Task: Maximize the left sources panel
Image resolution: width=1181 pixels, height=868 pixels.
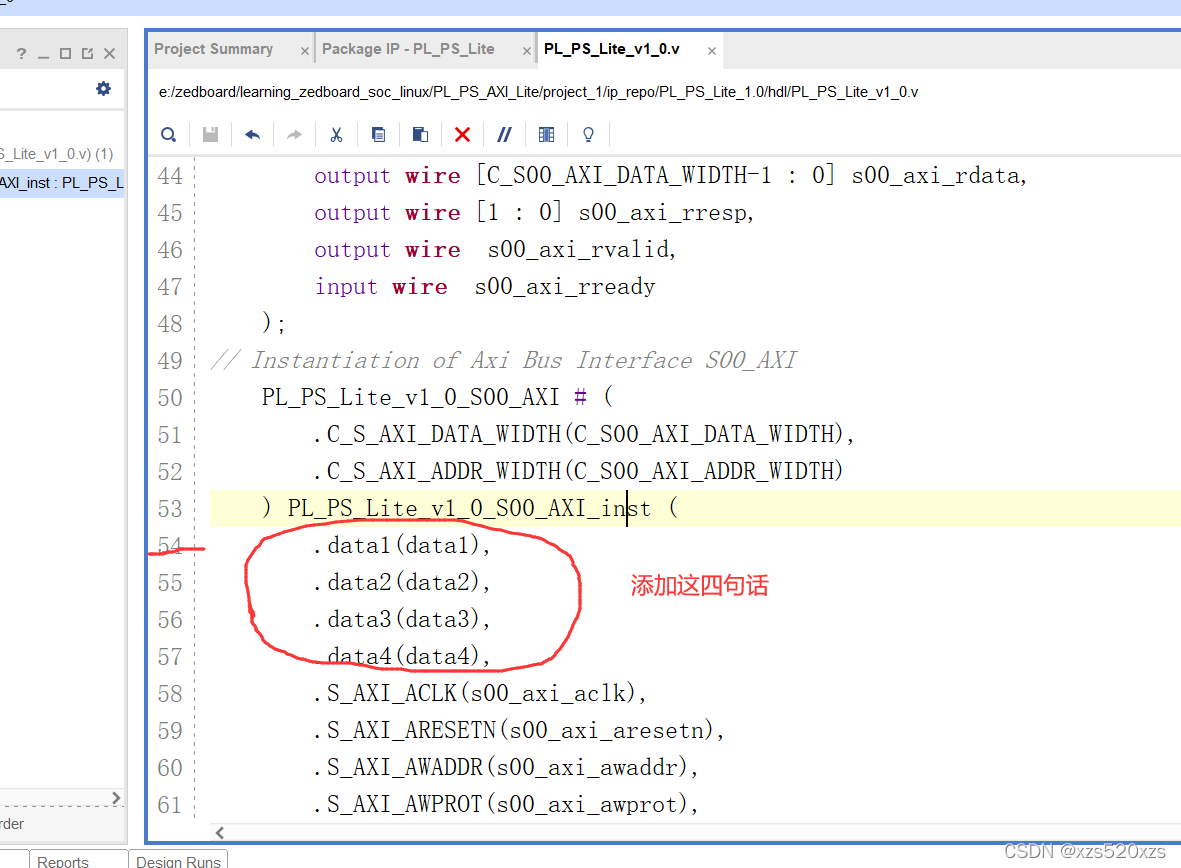Action: 66,53
